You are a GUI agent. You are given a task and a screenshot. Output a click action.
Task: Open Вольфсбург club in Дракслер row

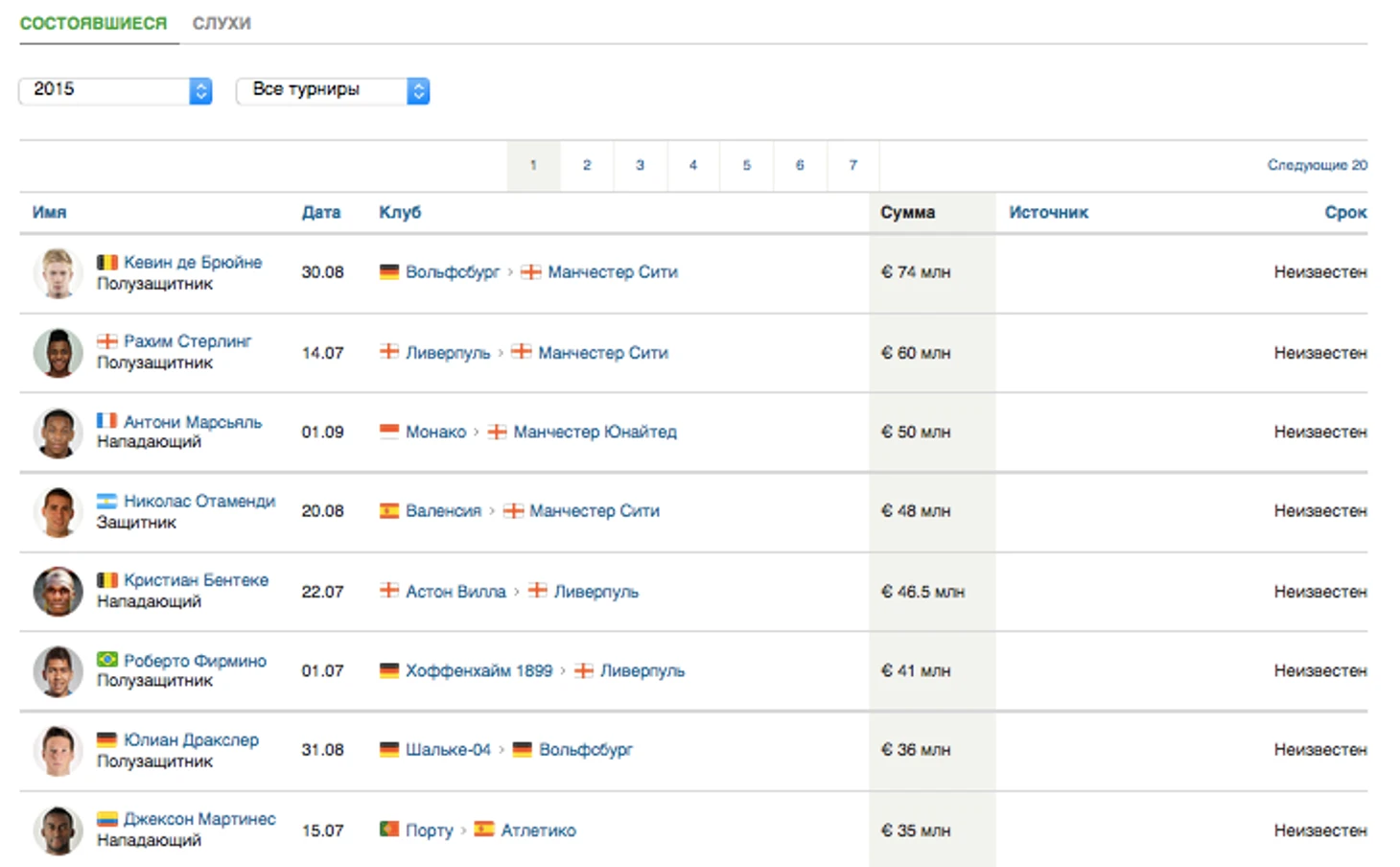[586, 750]
